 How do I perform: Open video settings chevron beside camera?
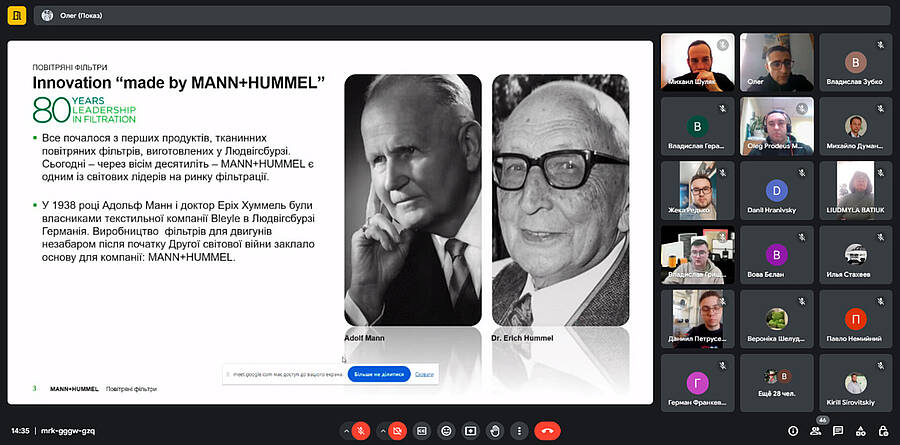[x=383, y=431]
